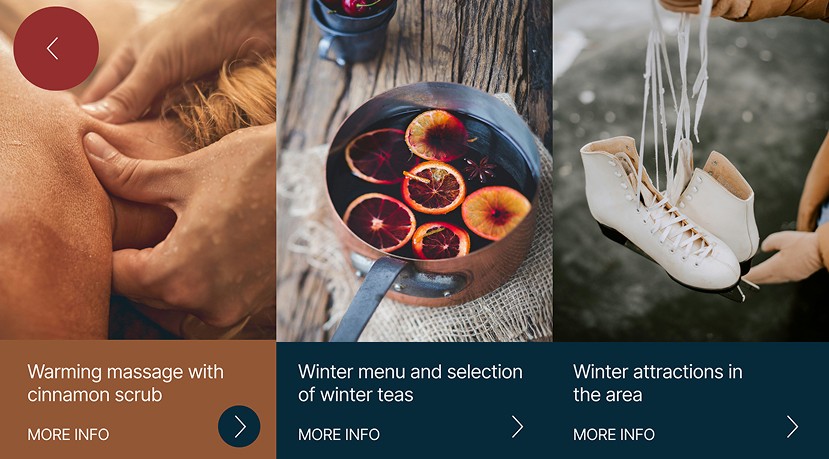Image resolution: width=829 pixels, height=459 pixels.
Task: Click MORE INFO under Winter menu
Action: 339,435
